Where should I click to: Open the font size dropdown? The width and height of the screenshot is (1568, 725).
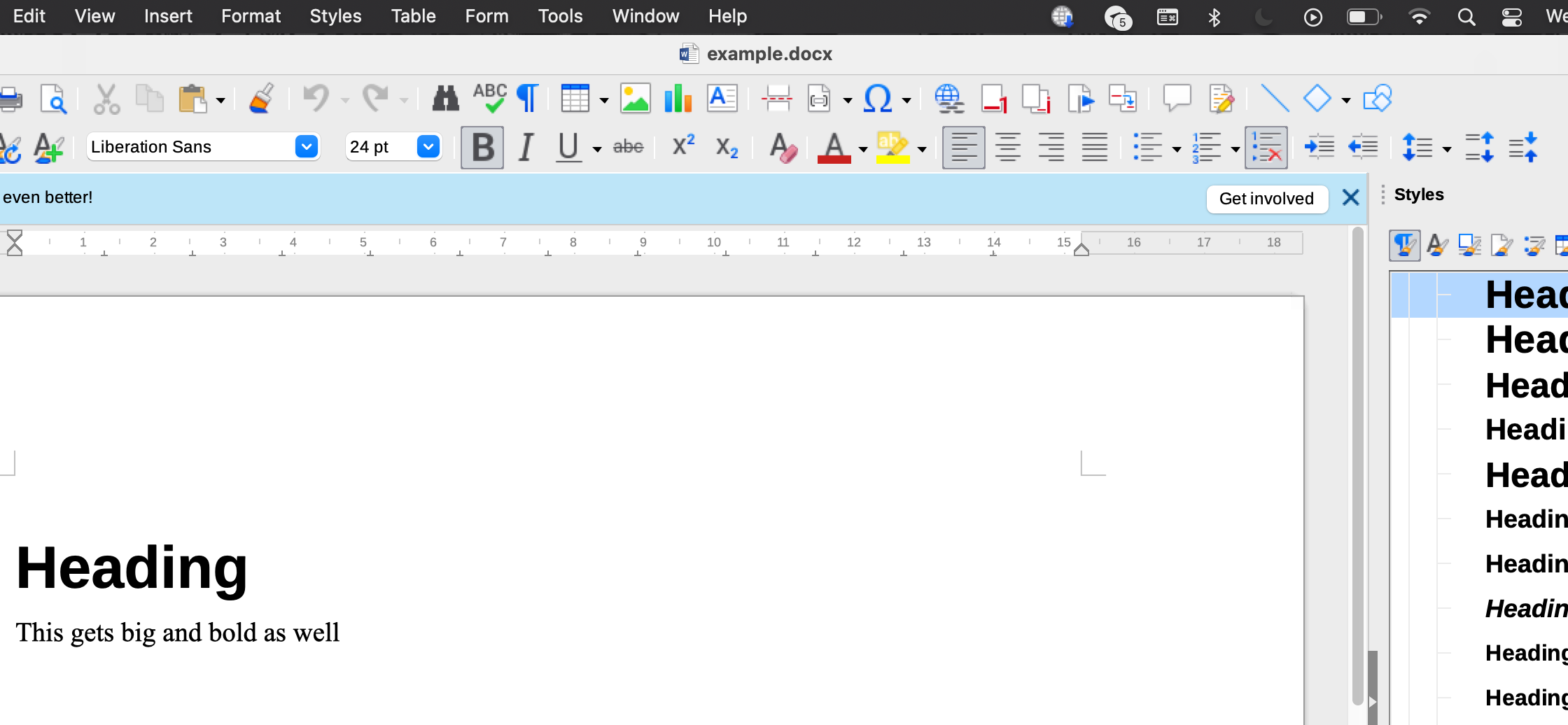(428, 146)
